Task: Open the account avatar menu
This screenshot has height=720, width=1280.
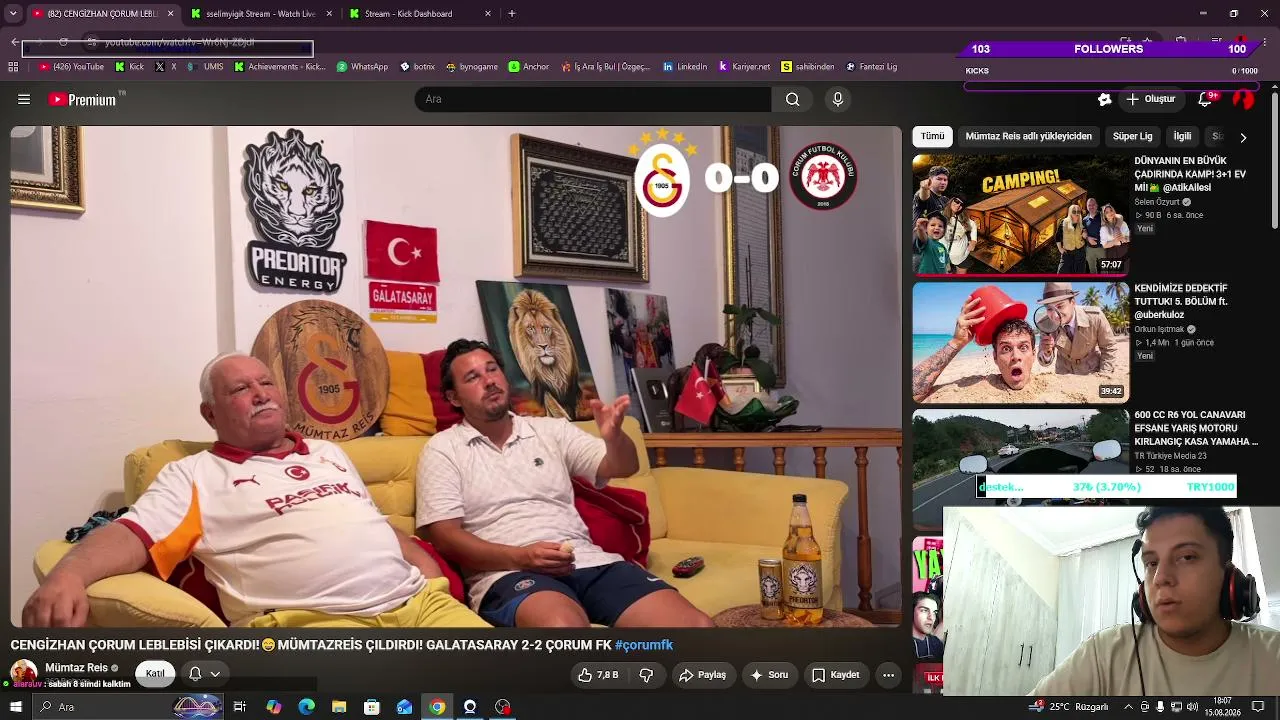Action: [1243, 99]
